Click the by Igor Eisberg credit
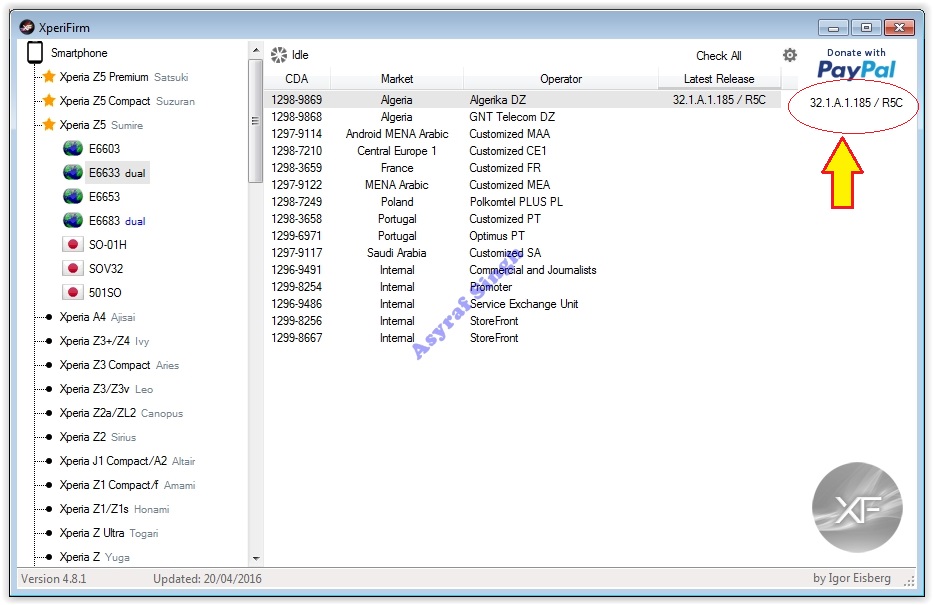 pyautogui.click(x=851, y=578)
